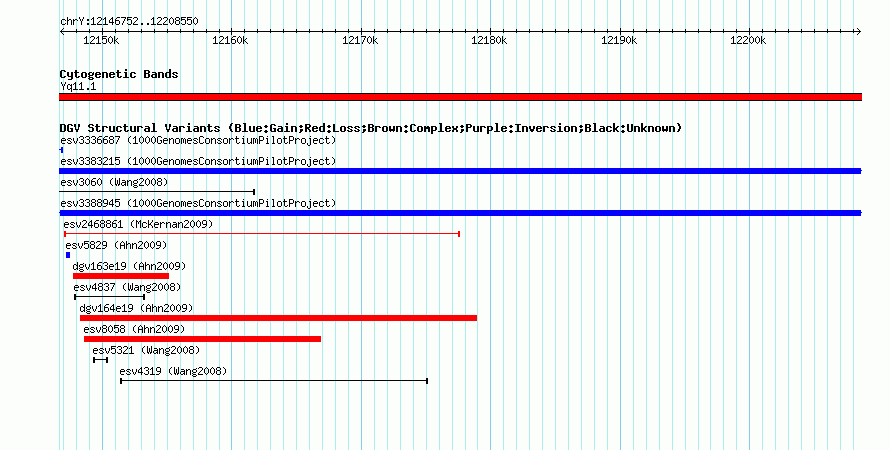Select the blue esv3388945 gain bar

point(460,213)
